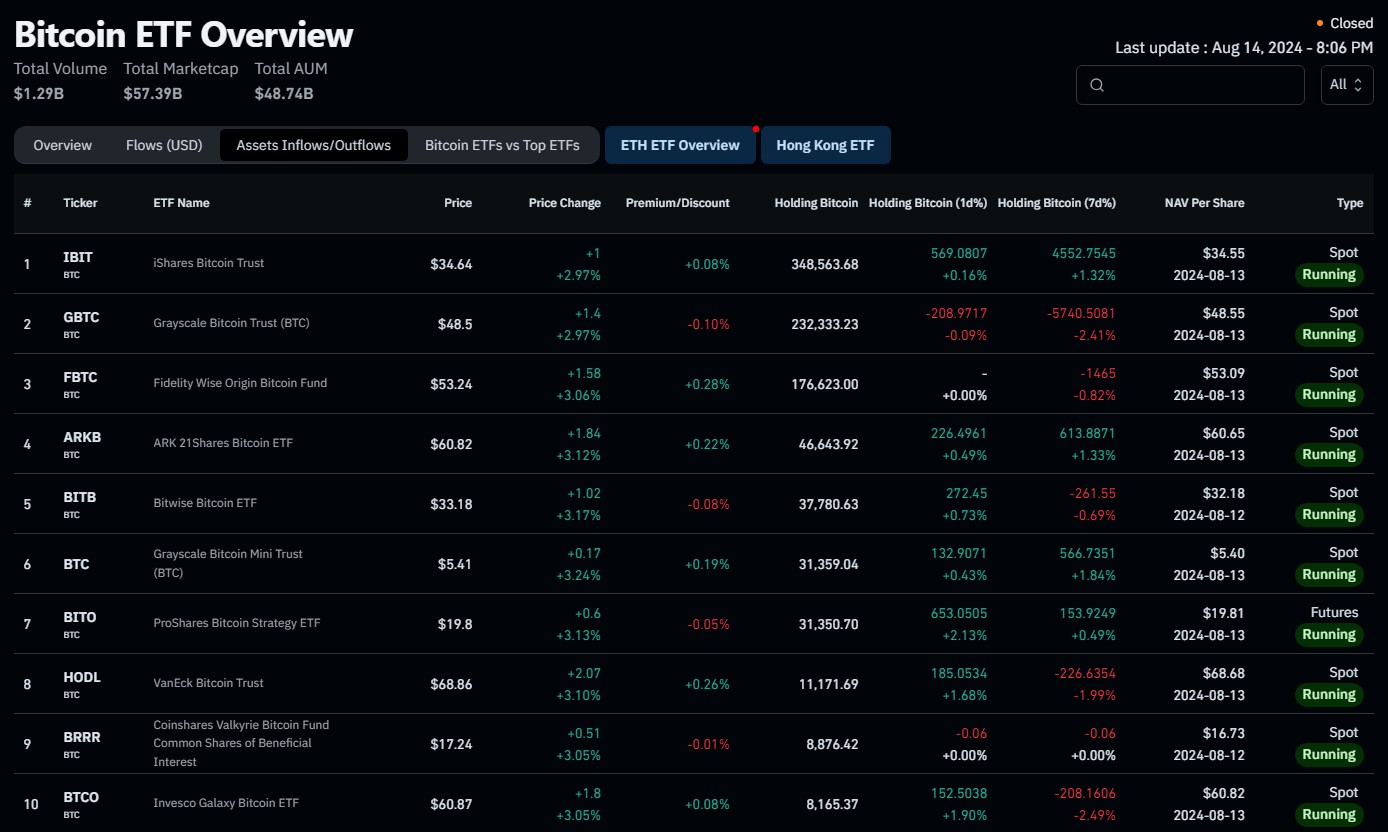
Task: Click Running badge in IBIT row
Action: pos(1329,275)
